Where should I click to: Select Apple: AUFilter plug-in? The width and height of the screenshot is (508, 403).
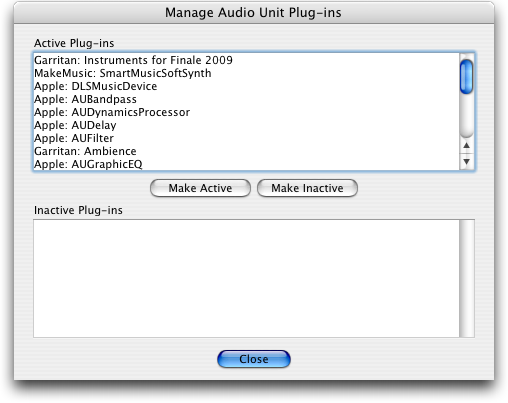(x=246, y=138)
